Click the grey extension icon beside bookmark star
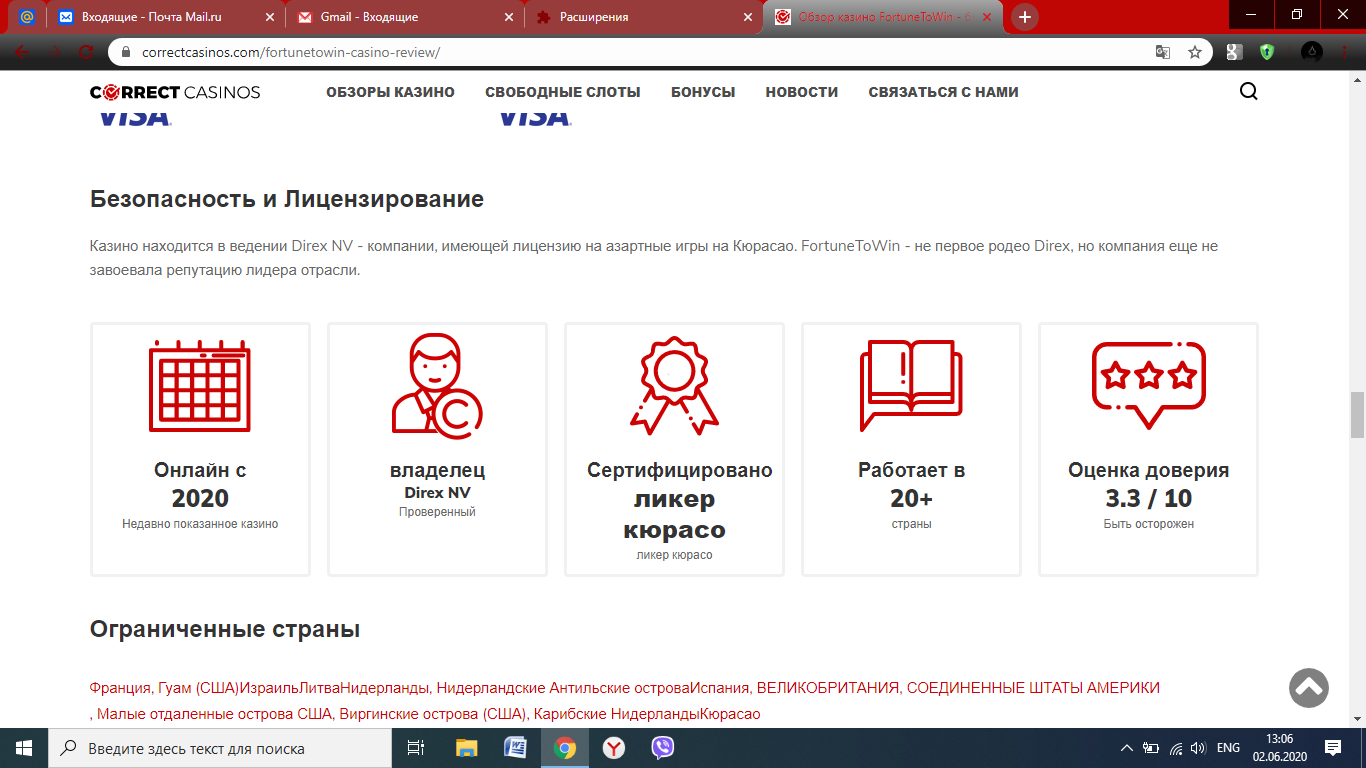1366x768 pixels. tap(1235, 52)
